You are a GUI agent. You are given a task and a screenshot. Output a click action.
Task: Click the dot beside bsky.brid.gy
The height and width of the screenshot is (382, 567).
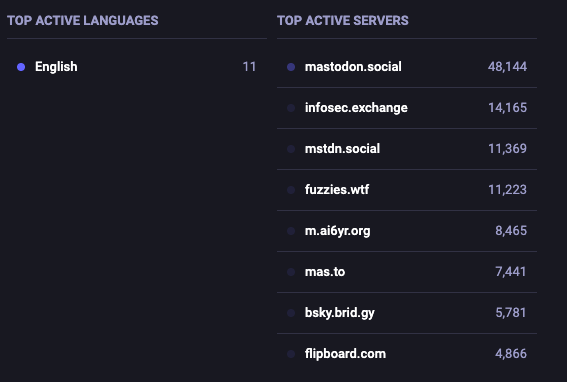[x=291, y=313]
